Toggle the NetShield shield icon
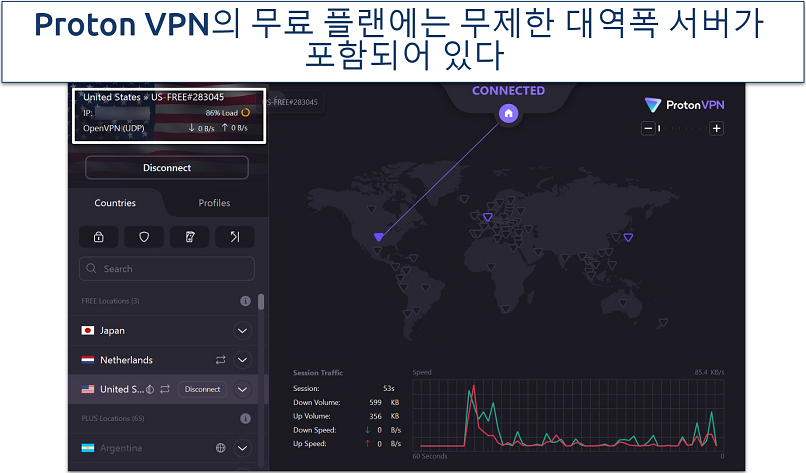 point(144,237)
